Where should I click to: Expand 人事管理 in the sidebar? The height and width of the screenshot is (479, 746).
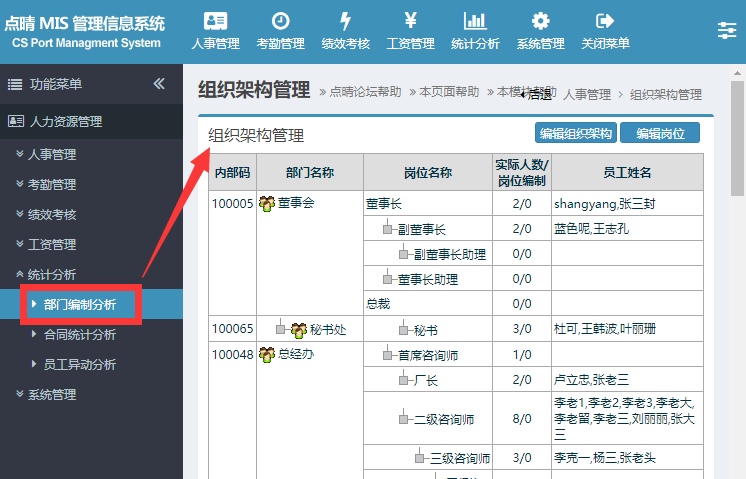pos(51,155)
